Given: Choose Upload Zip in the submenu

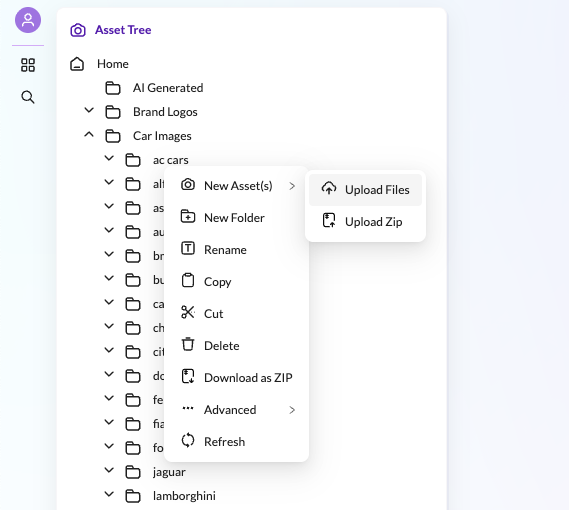Looking at the screenshot, I should click(365, 222).
